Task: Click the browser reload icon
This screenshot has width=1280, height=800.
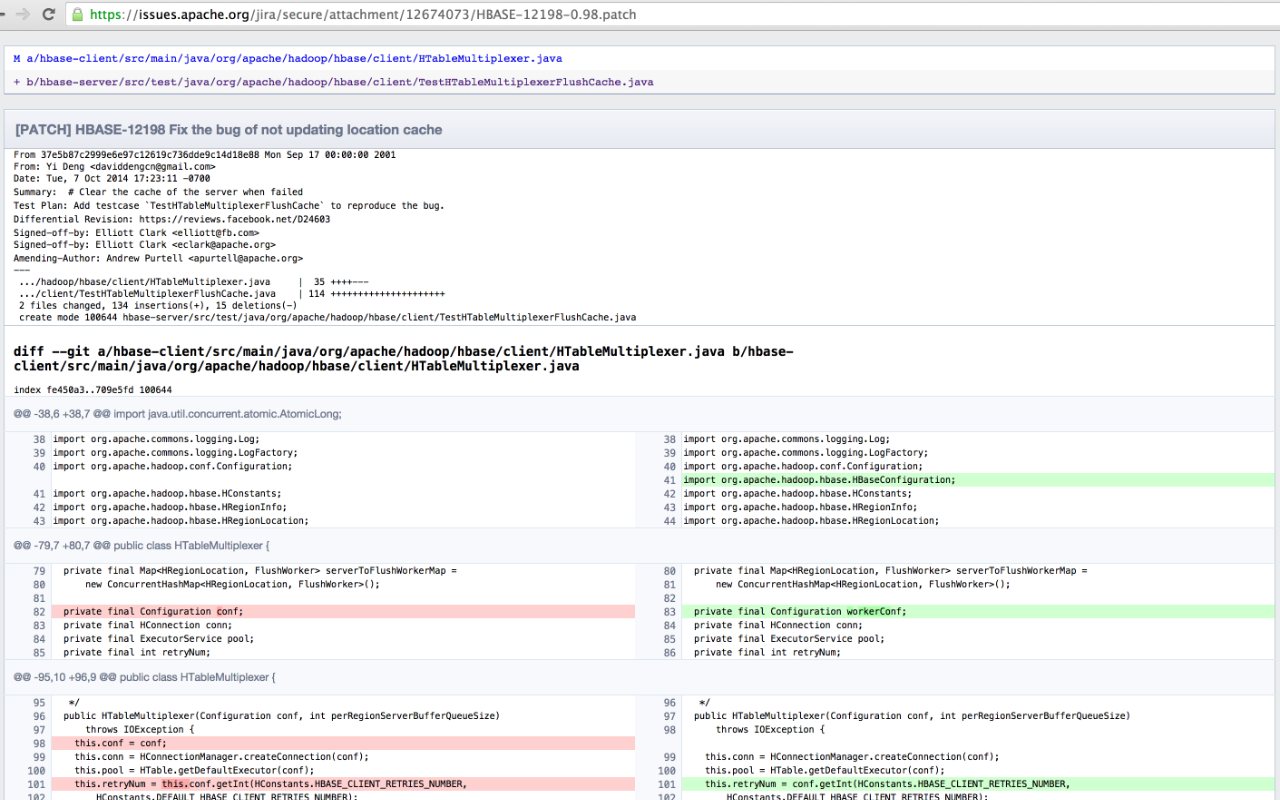Action: click(47, 14)
